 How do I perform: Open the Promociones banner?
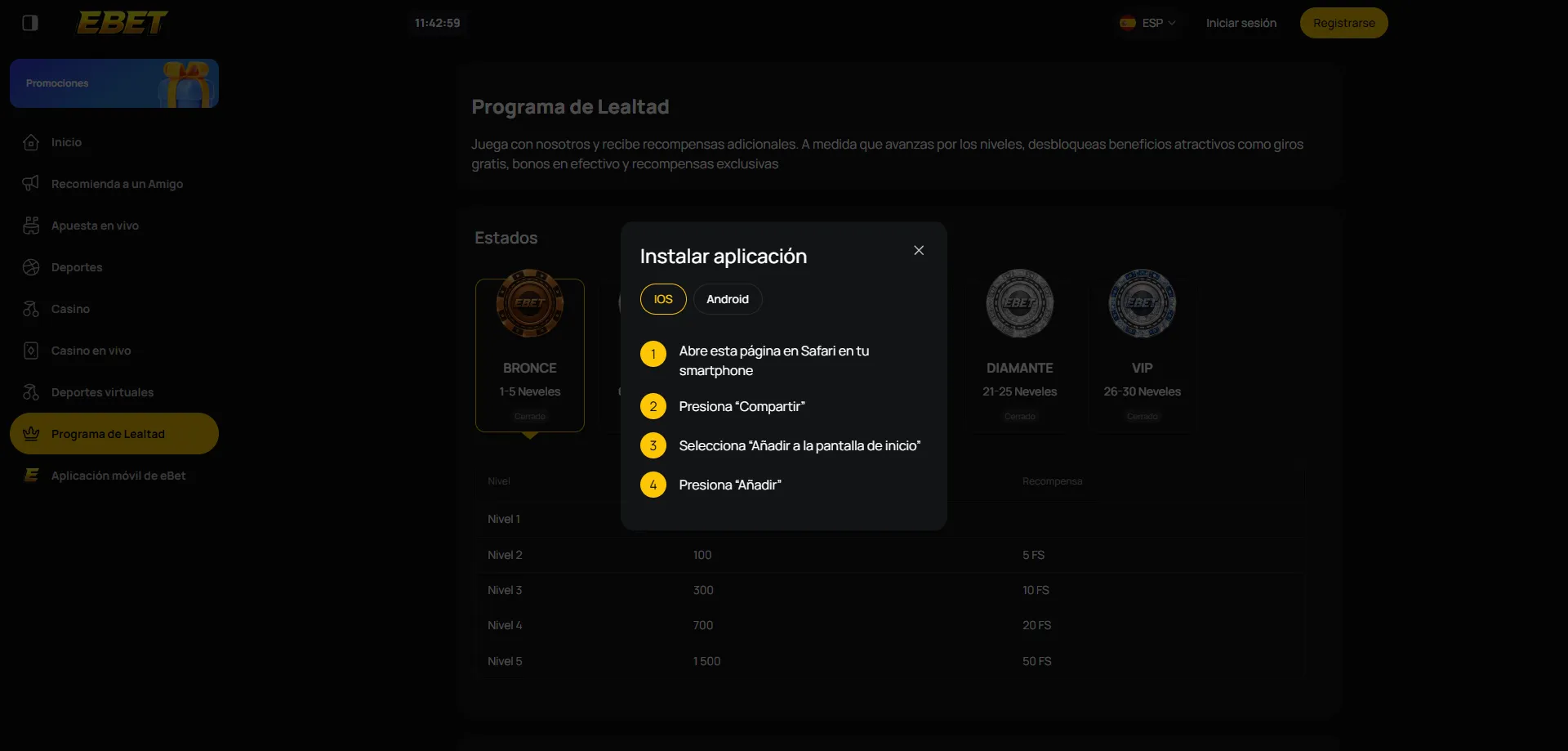pos(114,83)
